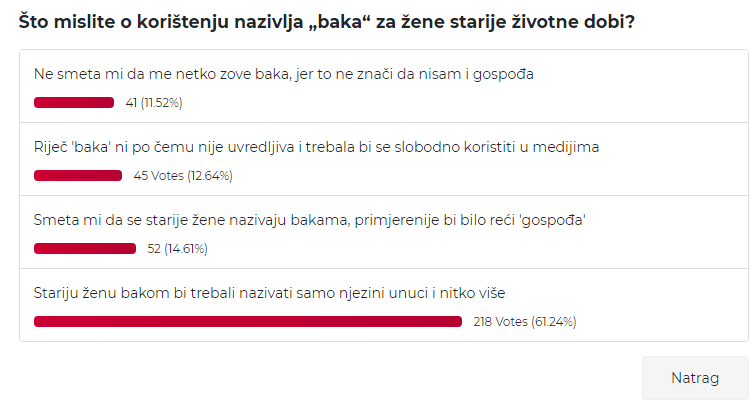The image size is (756, 412).
Task: Click the '218 Votes (61.24%)' label
Action: pyautogui.click(x=525, y=322)
